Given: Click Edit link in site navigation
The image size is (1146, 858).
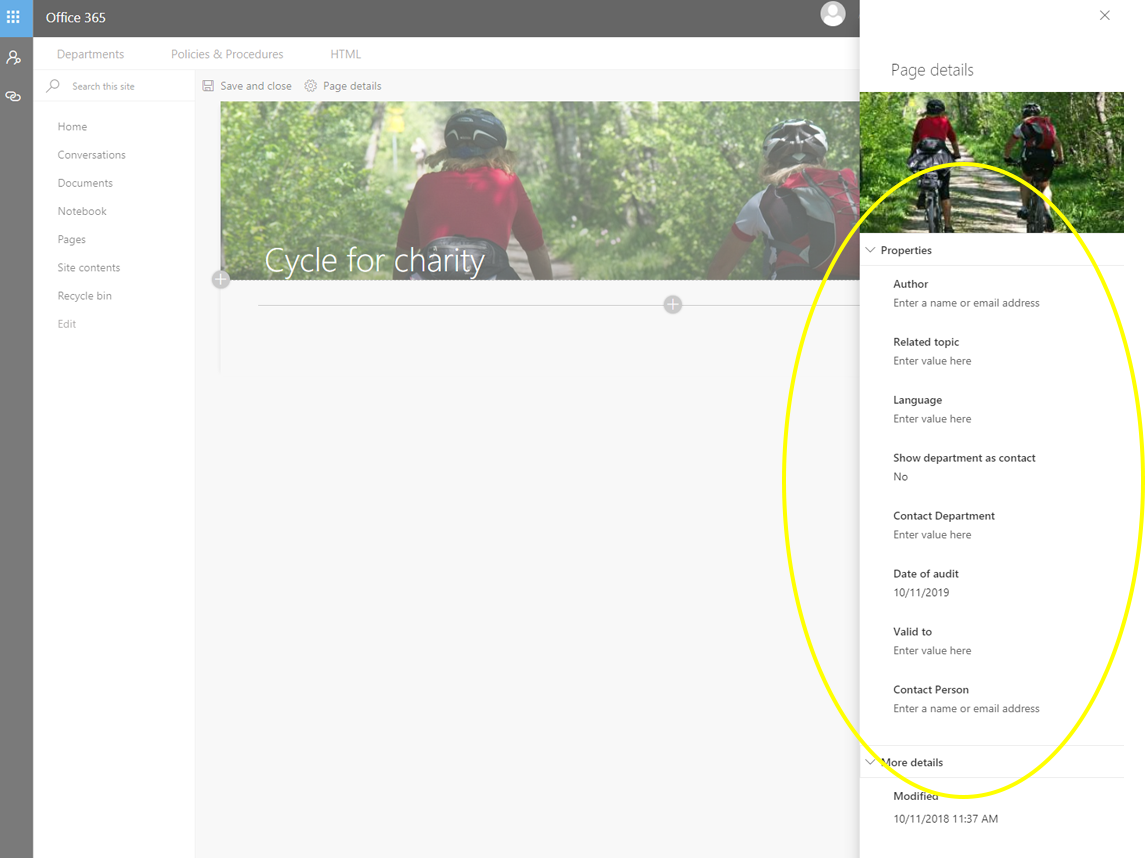Looking at the screenshot, I should 67,324.
